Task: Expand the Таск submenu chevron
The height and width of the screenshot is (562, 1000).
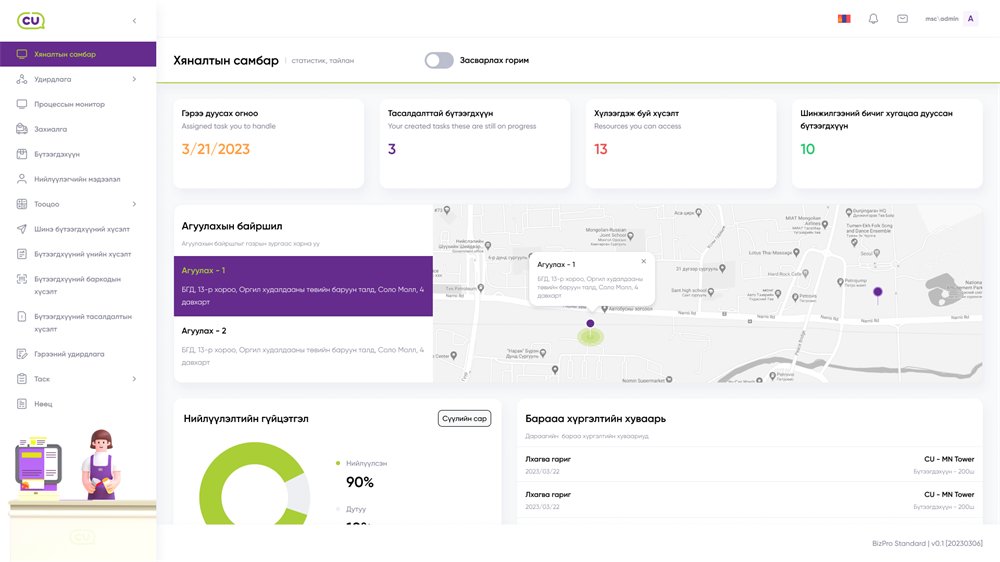Action: 135,379
